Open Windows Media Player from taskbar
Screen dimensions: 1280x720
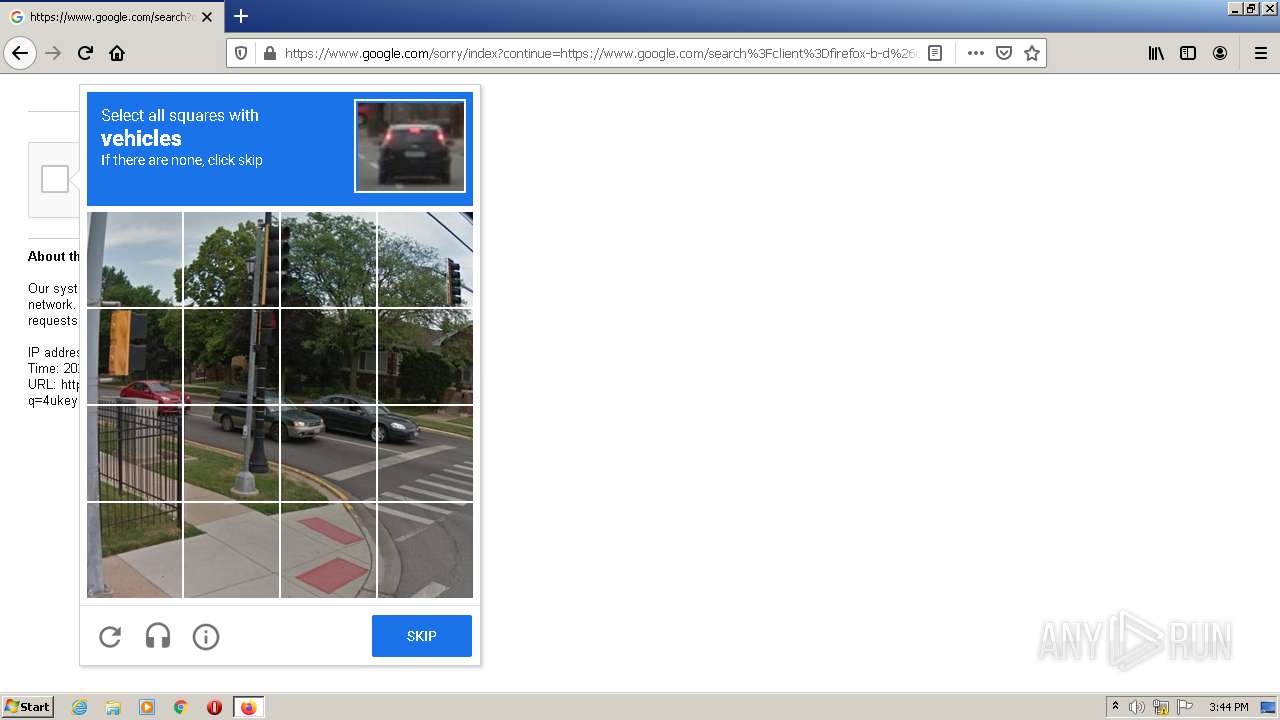click(147, 707)
